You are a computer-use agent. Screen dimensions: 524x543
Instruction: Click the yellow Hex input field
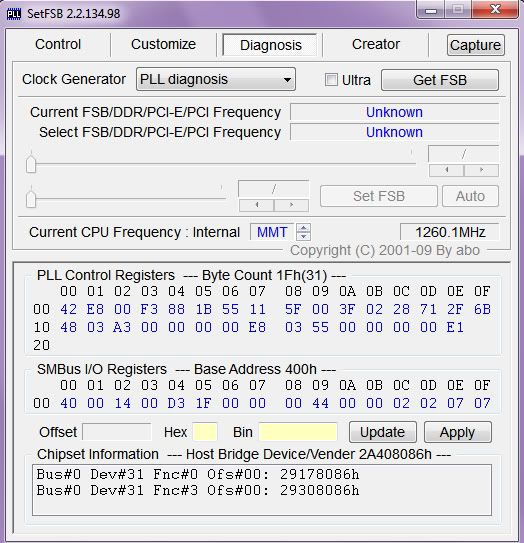pos(205,432)
